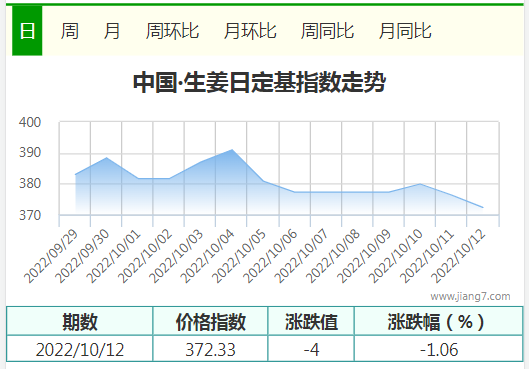Image resolution: width=529 pixels, height=369 pixels.
Task: Select the 日 daily tab
Action: point(27,31)
